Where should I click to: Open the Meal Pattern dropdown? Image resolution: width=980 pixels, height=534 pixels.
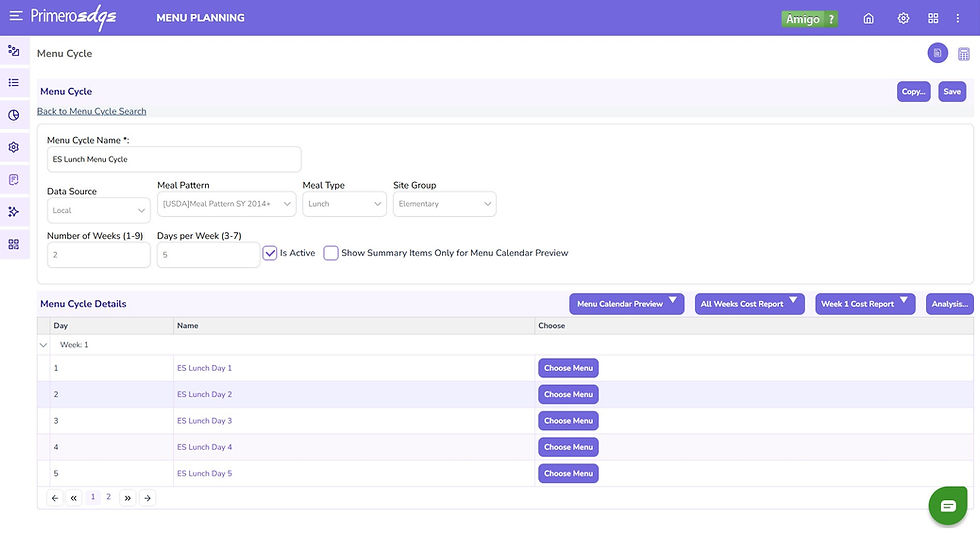pos(226,204)
